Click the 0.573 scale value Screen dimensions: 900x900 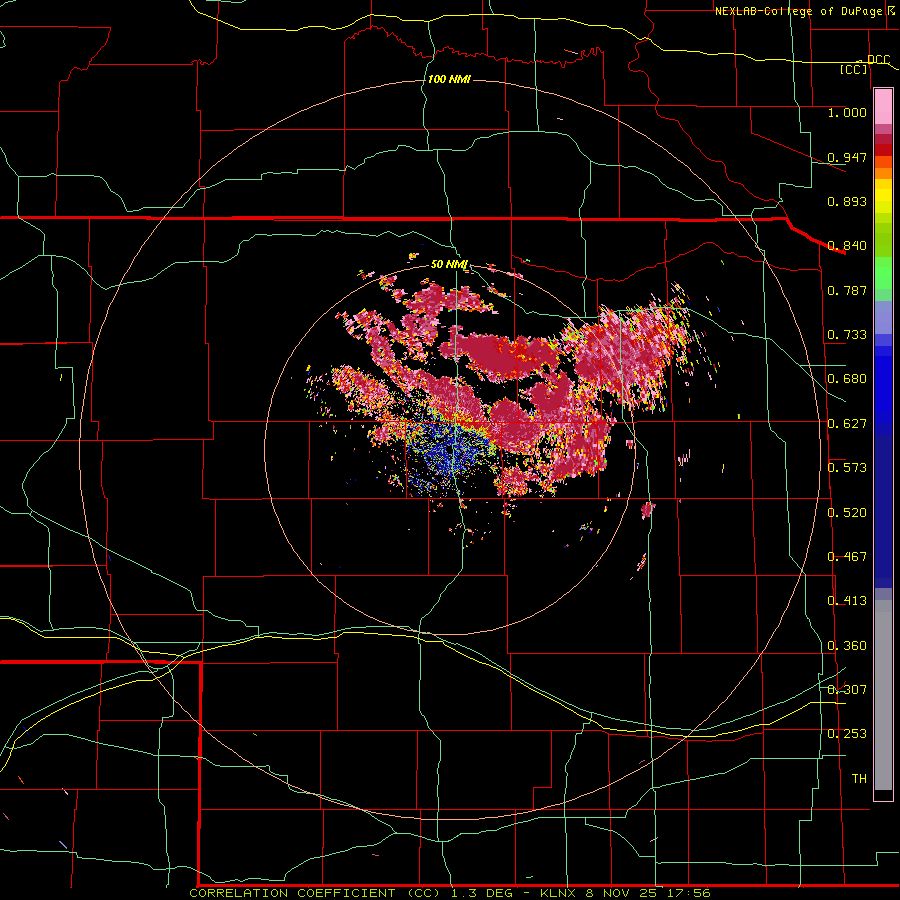click(847, 468)
